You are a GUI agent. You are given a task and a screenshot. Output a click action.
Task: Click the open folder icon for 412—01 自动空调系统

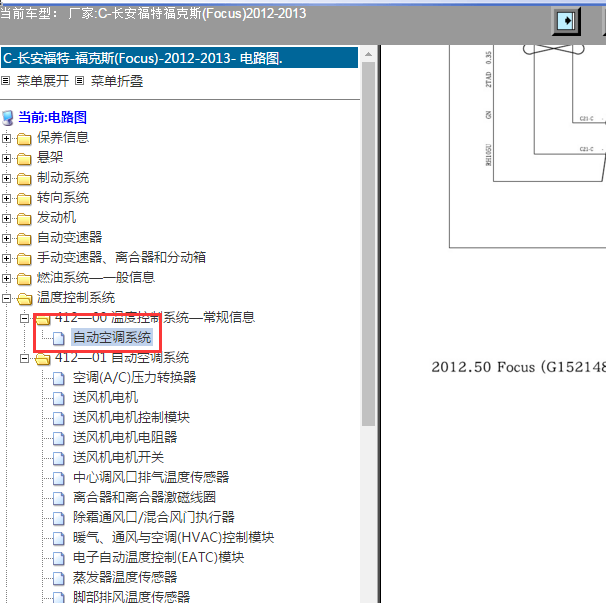tap(43, 358)
